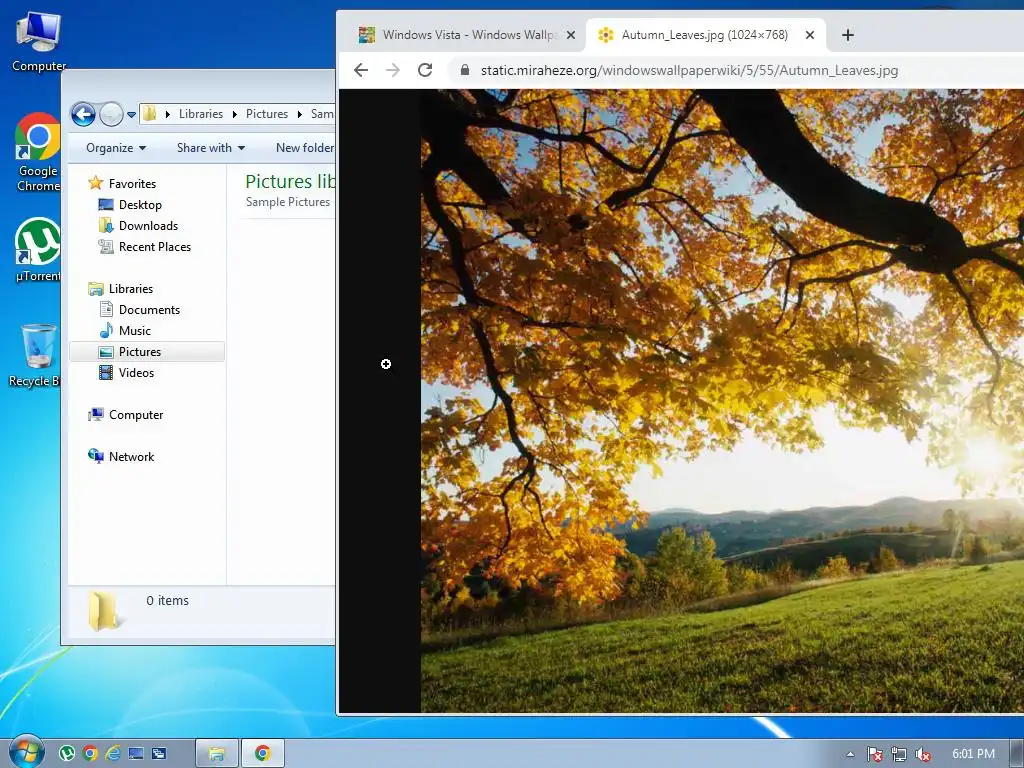This screenshot has width=1024, height=768.
Task: Click Switch between windows quick launch icon
Action: [x=159, y=754]
